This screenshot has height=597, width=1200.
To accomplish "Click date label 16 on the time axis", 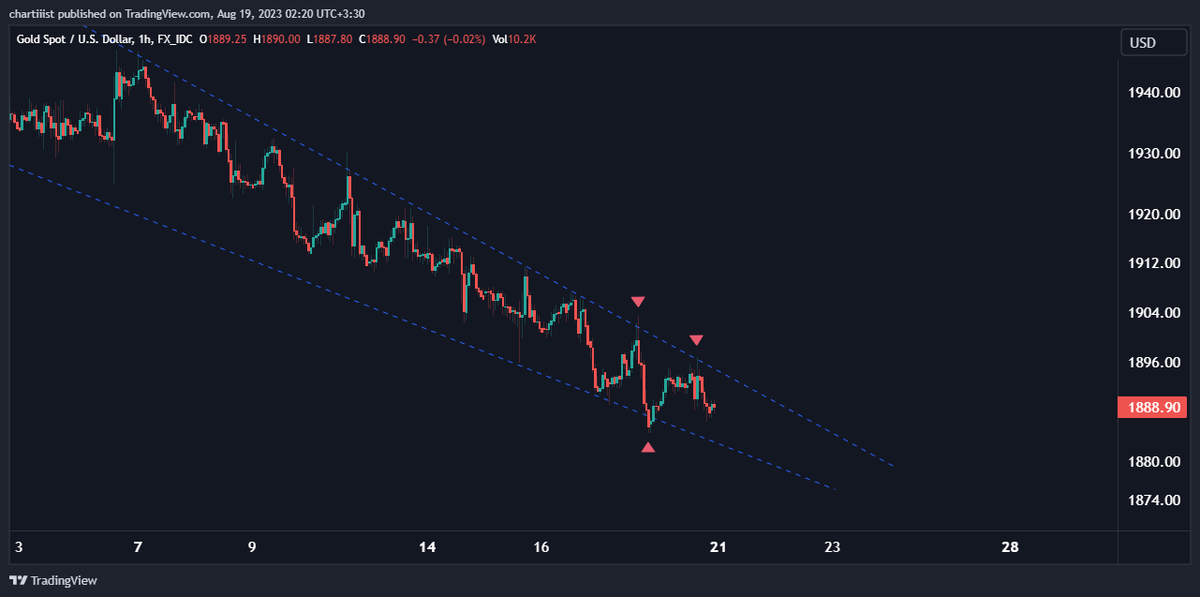I will pyautogui.click(x=542, y=547).
